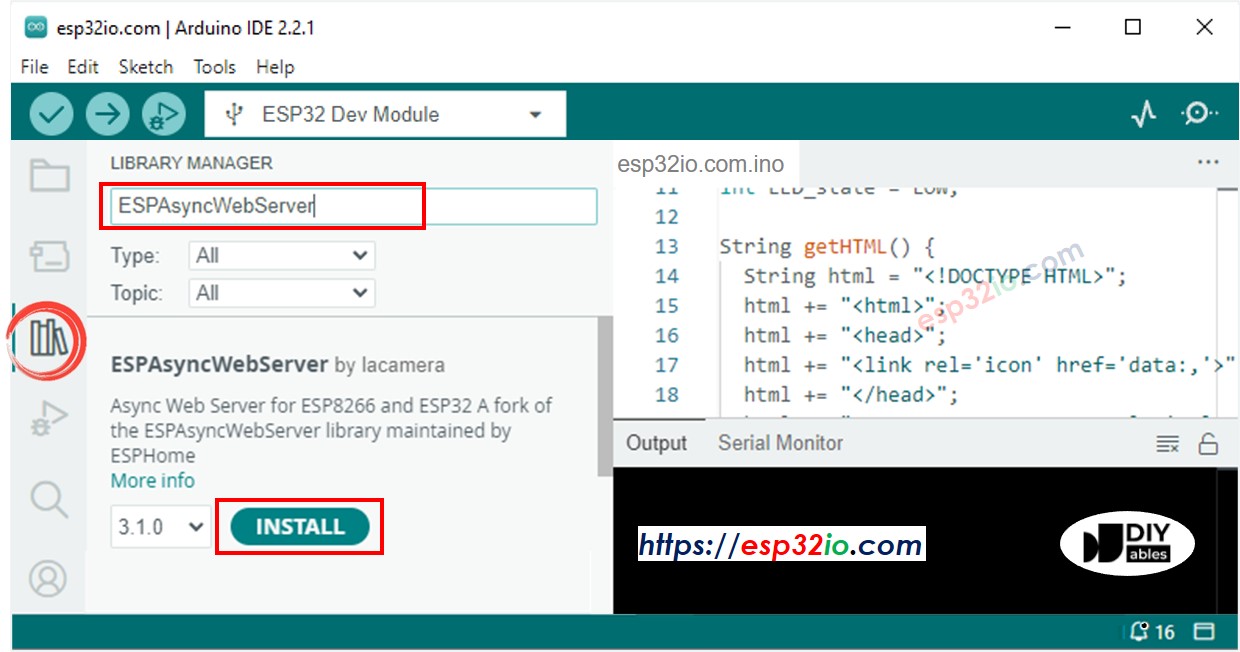Viewport: 1240px width, 652px height.
Task: Open the Topic filter dropdown
Action: [x=281, y=293]
